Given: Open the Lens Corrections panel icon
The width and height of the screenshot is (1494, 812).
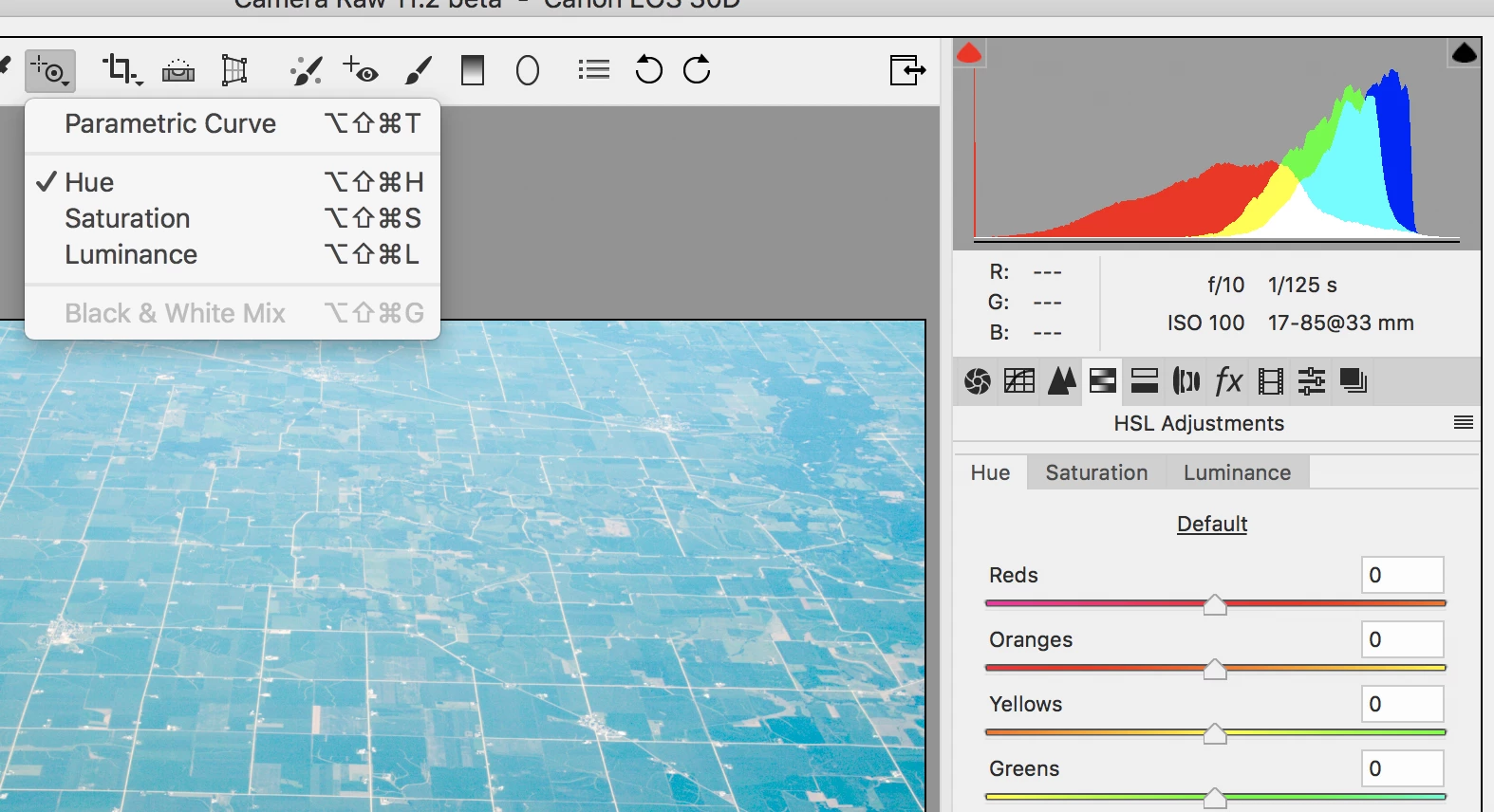Looking at the screenshot, I should tap(1186, 381).
